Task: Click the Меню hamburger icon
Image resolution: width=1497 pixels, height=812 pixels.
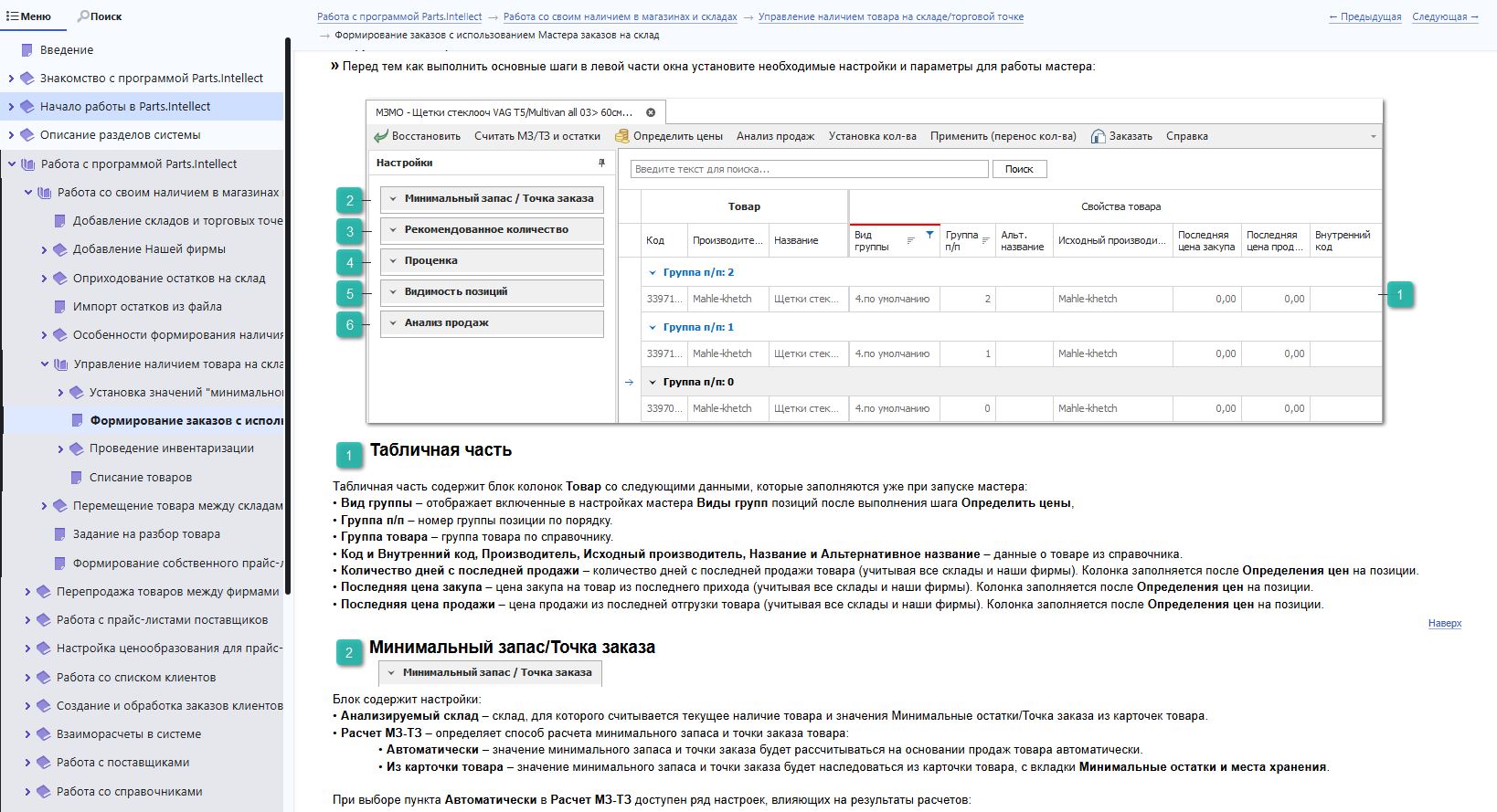Action: tap(12, 16)
